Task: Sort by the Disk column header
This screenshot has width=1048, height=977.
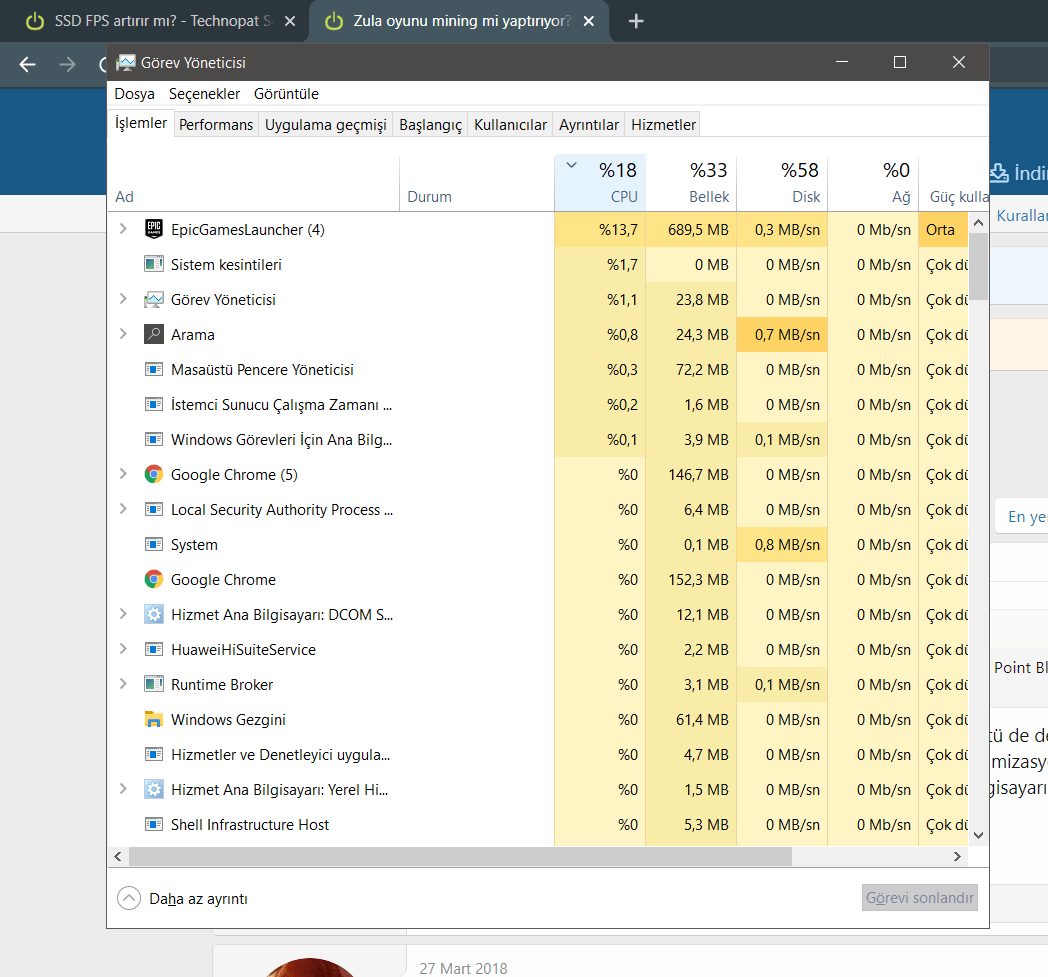Action: (x=782, y=182)
